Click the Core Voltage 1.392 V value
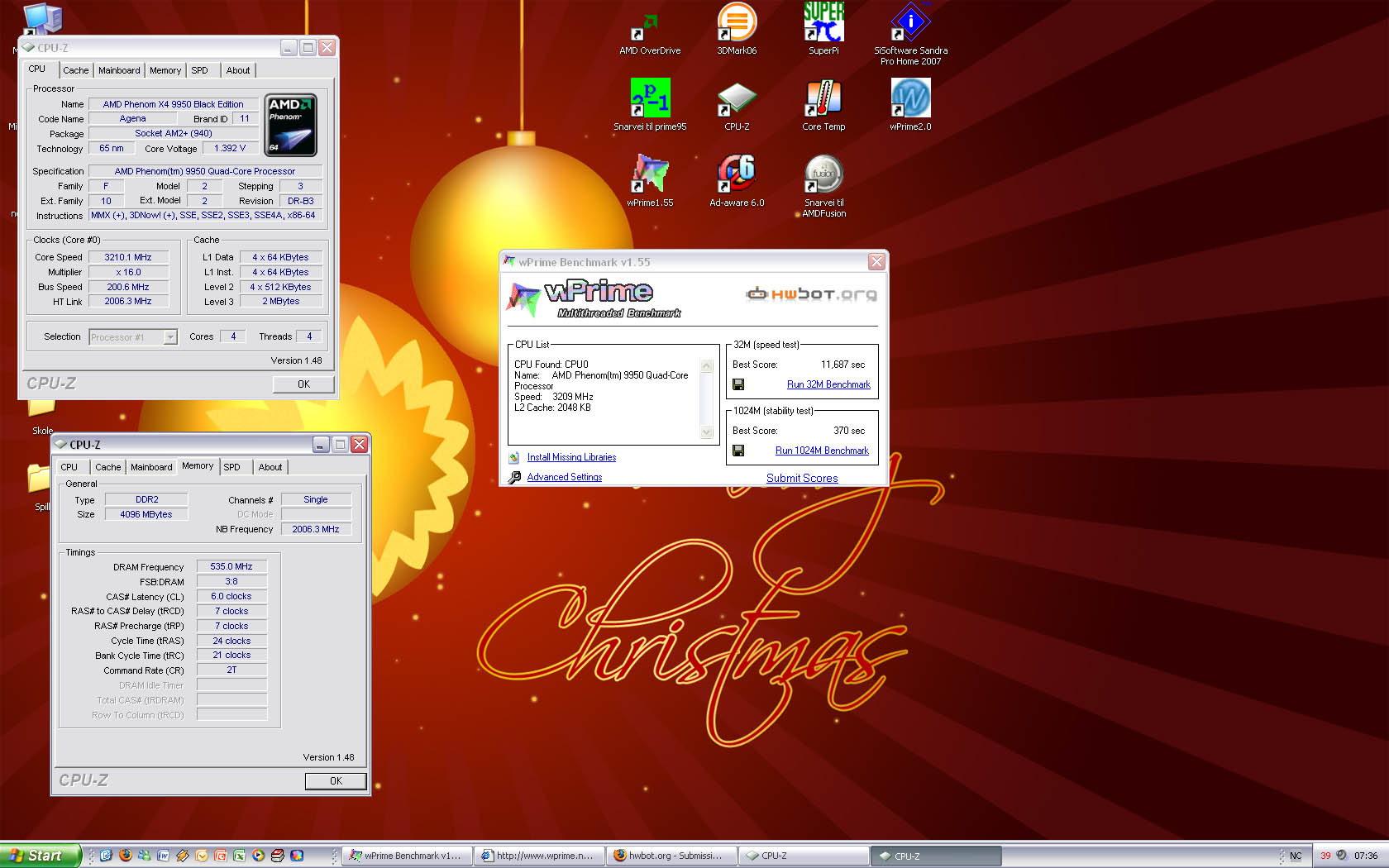The width and height of the screenshot is (1389, 868). (x=230, y=148)
